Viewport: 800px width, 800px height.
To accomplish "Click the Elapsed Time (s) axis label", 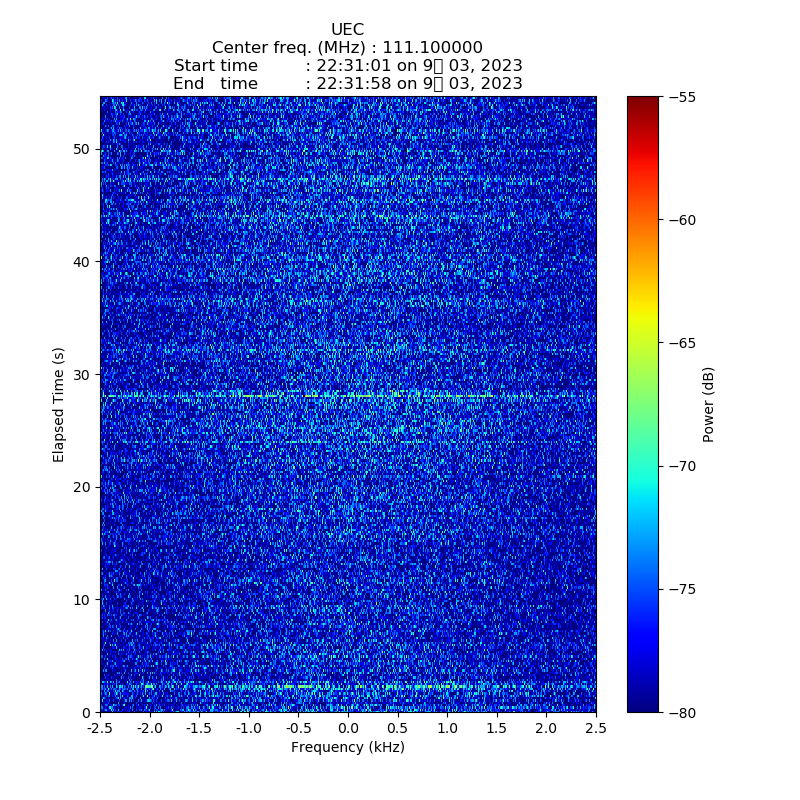I will (x=59, y=404).
